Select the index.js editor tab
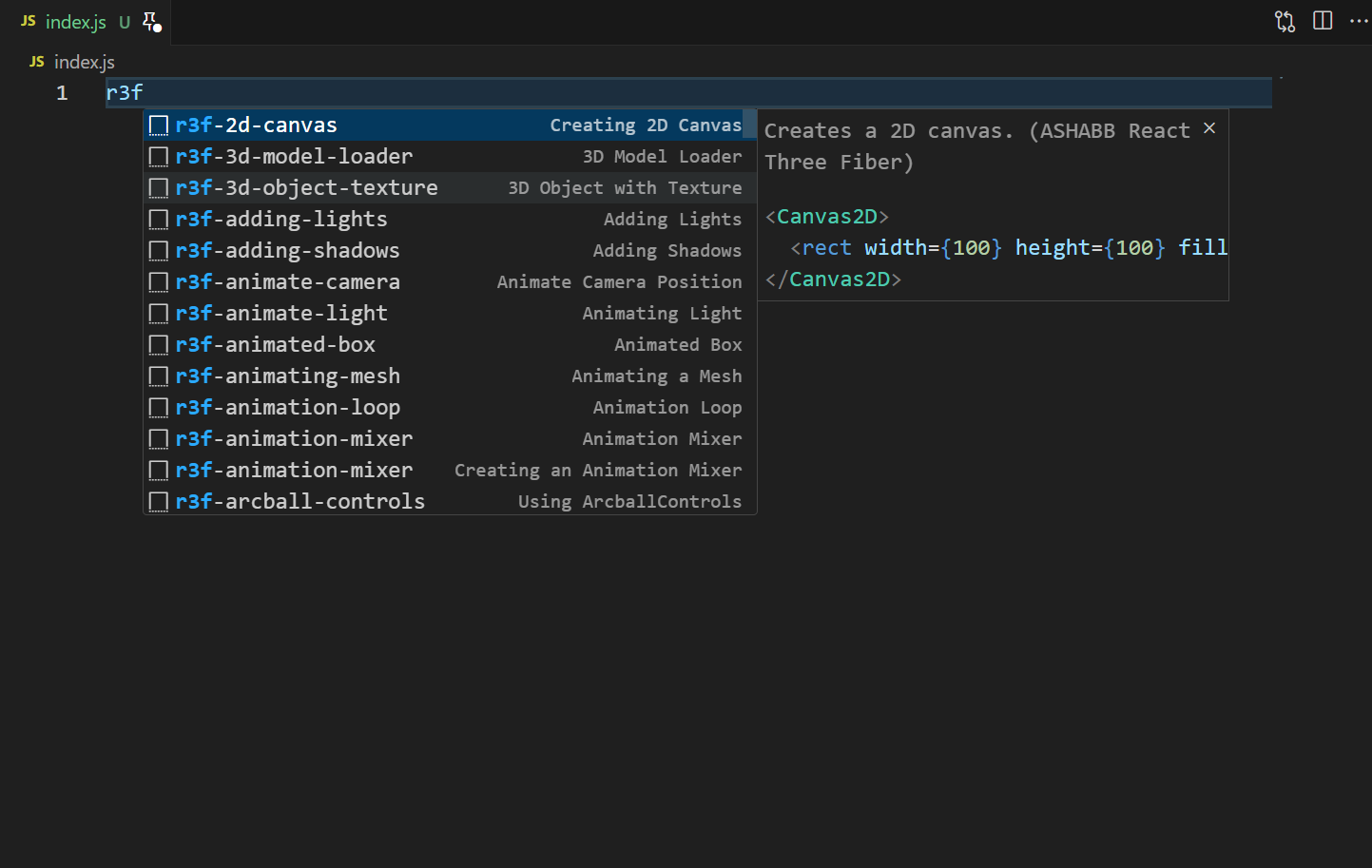The height and width of the screenshot is (868, 1372). click(86, 22)
